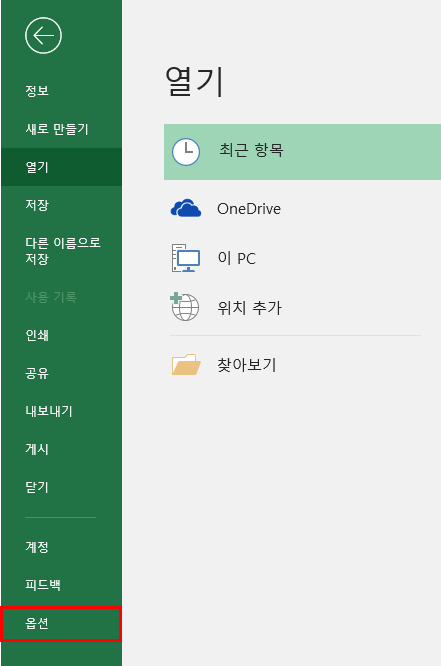Select the 최근 항목 location text

tap(251, 150)
